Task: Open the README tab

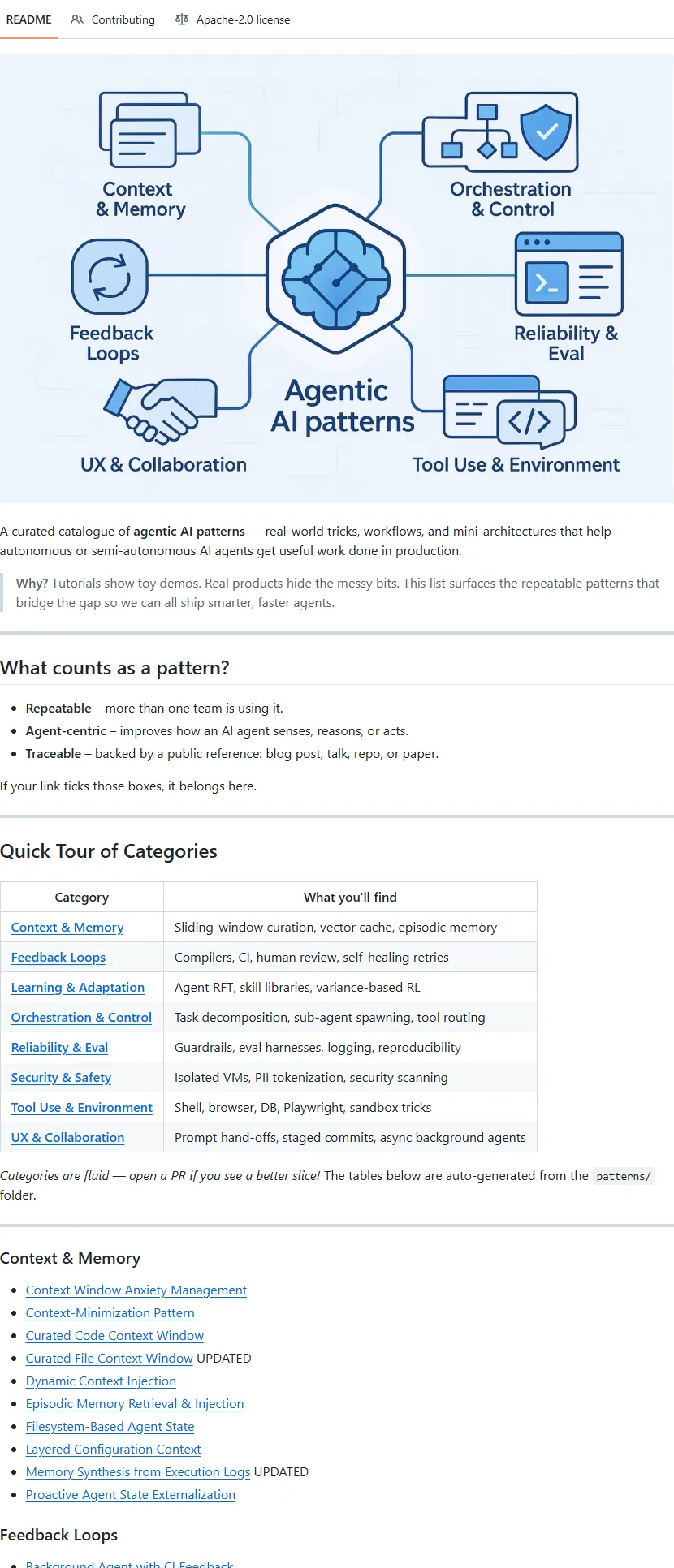Action: (x=29, y=19)
